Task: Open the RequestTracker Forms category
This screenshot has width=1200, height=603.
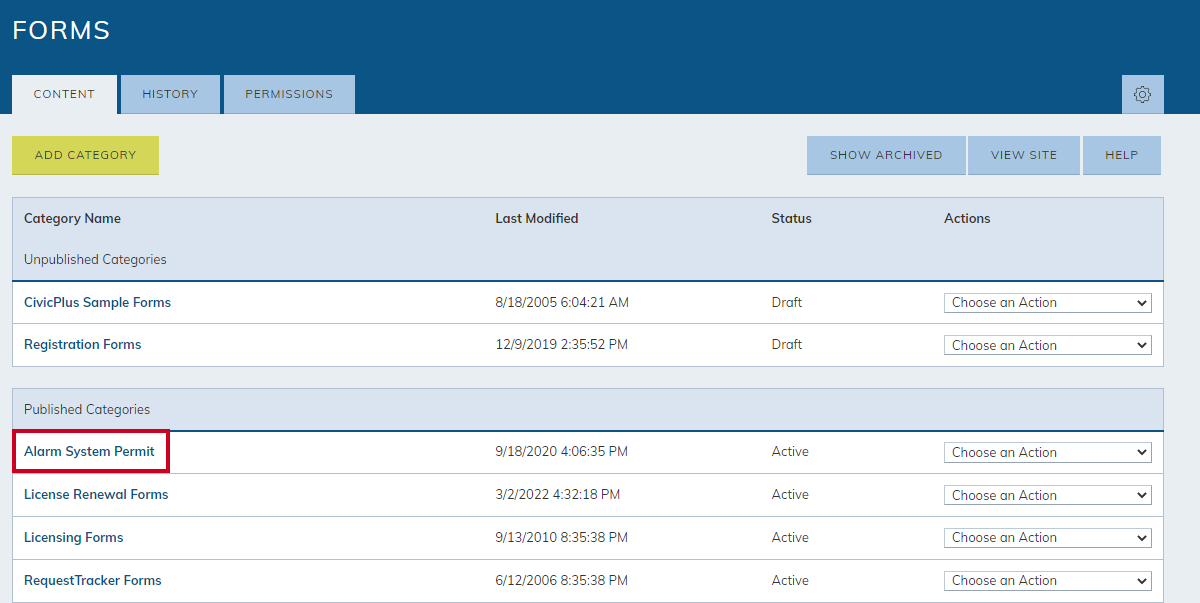Action: pos(92,580)
